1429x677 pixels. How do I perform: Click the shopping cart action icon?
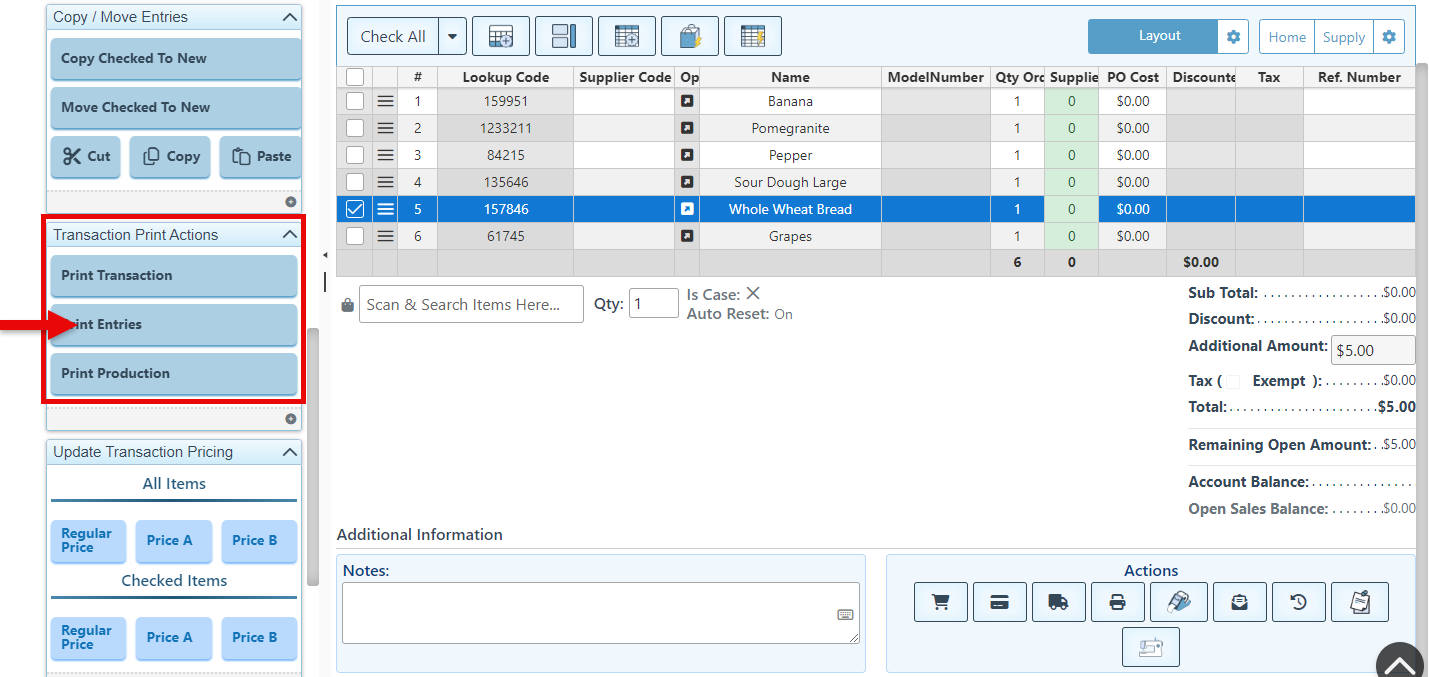tap(940, 602)
